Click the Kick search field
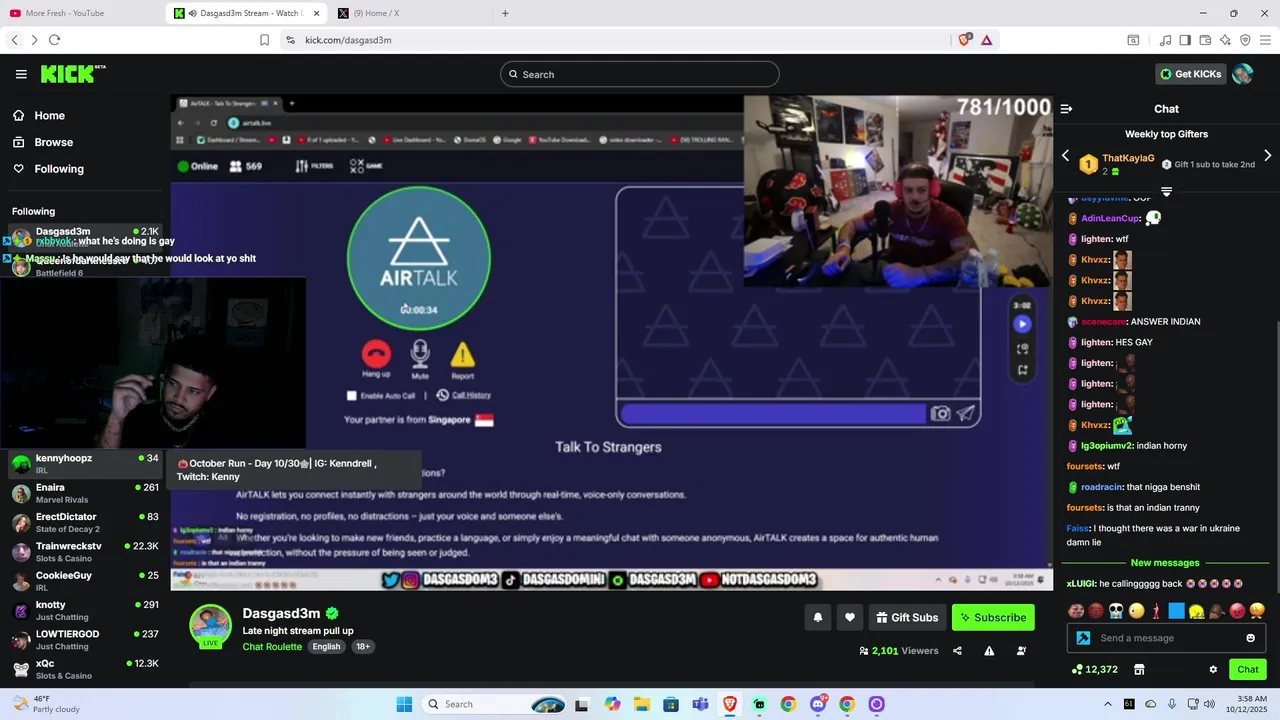1280x720 pixels. (640, 74)
